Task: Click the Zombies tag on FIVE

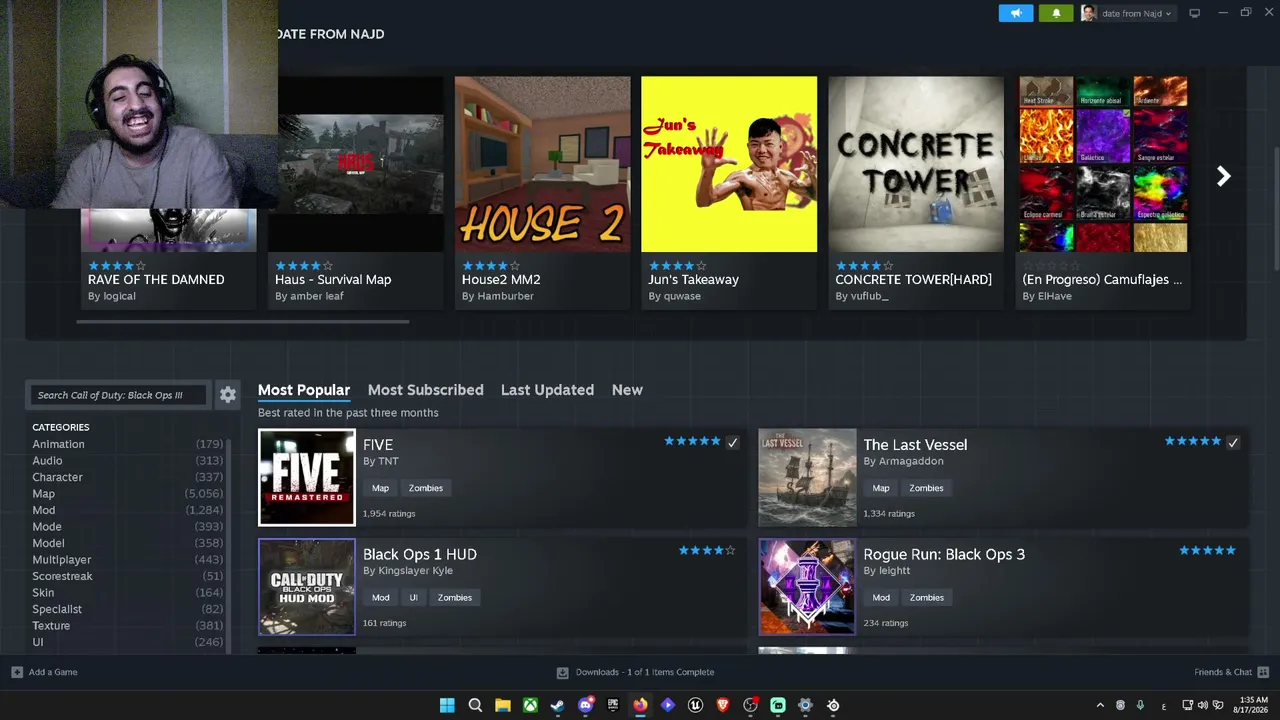Action: (425, 488)
